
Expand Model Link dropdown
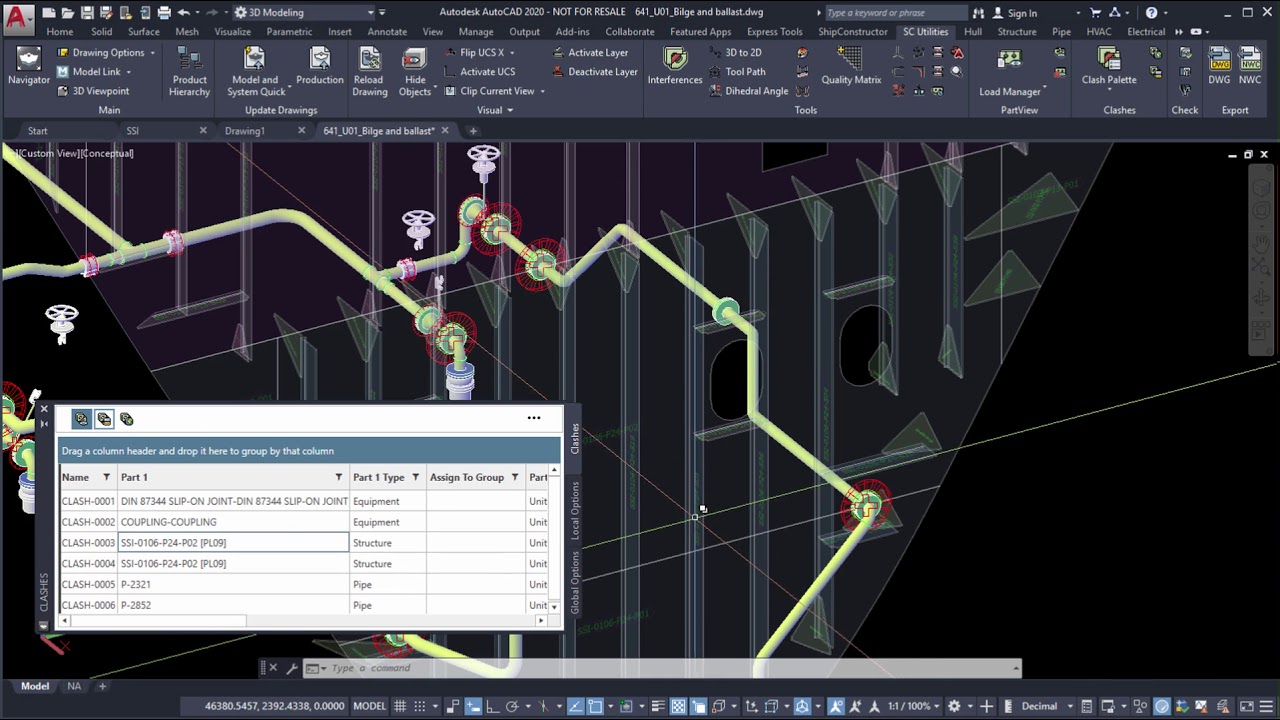(x=129, y=72)
